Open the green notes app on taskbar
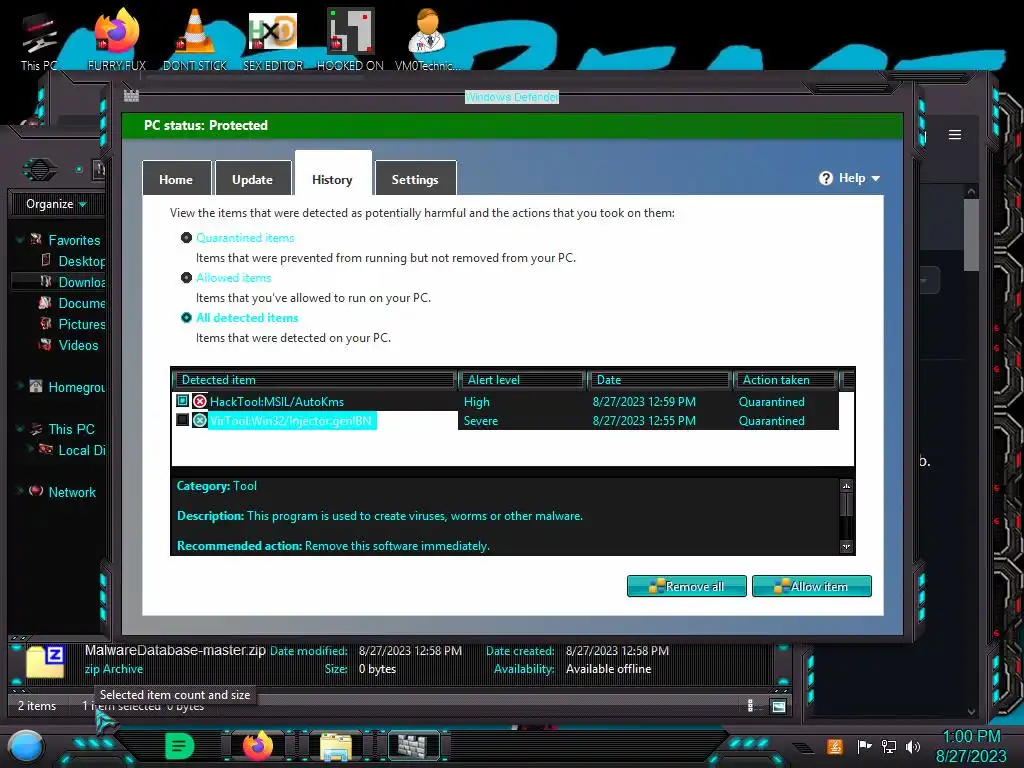The width and height of the screenshot is (1024, 768). [179, 746]
